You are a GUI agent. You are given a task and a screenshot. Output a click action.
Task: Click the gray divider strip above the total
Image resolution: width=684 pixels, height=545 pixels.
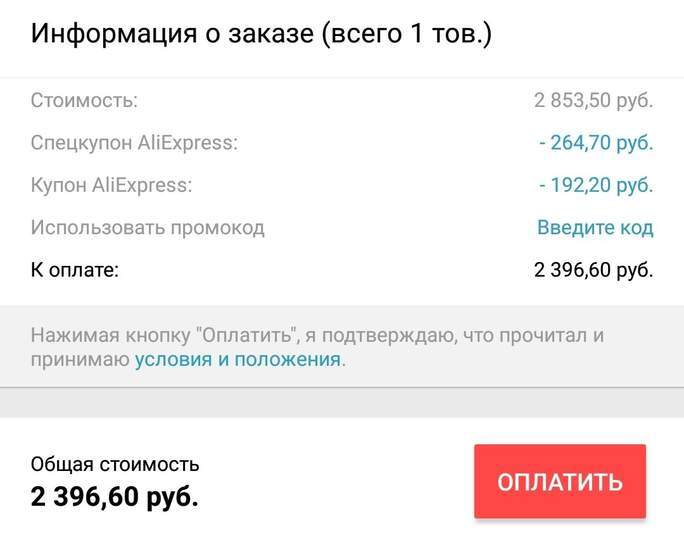click(342, 403)
